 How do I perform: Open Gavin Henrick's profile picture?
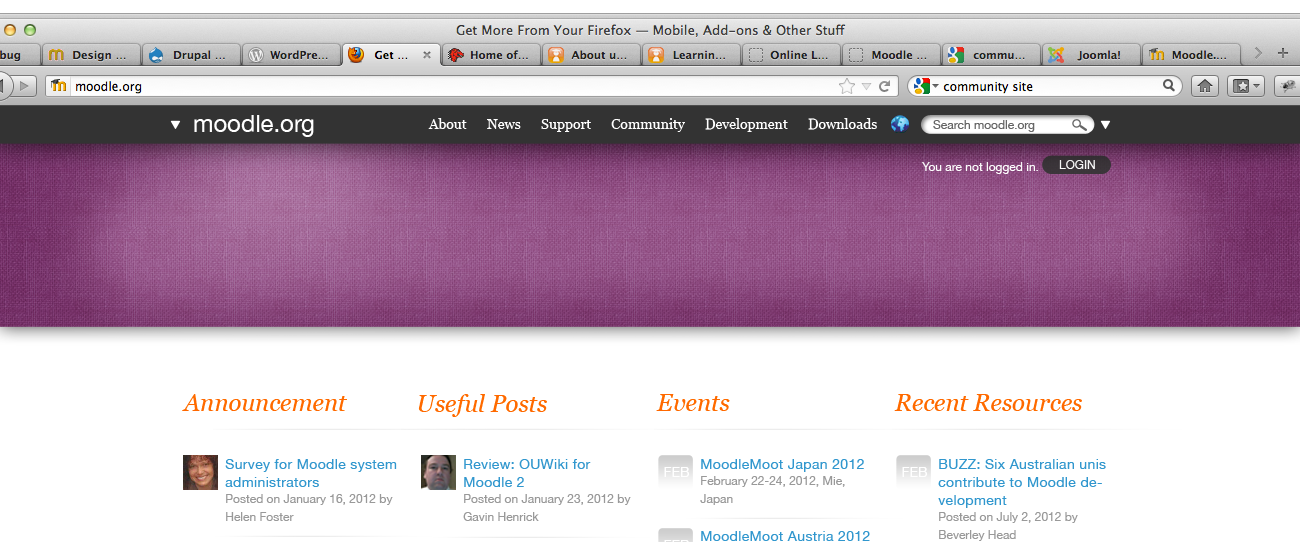point(438,472)
